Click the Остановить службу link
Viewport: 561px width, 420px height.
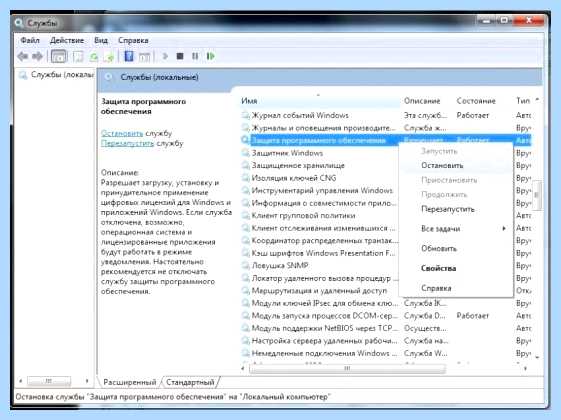122,133
